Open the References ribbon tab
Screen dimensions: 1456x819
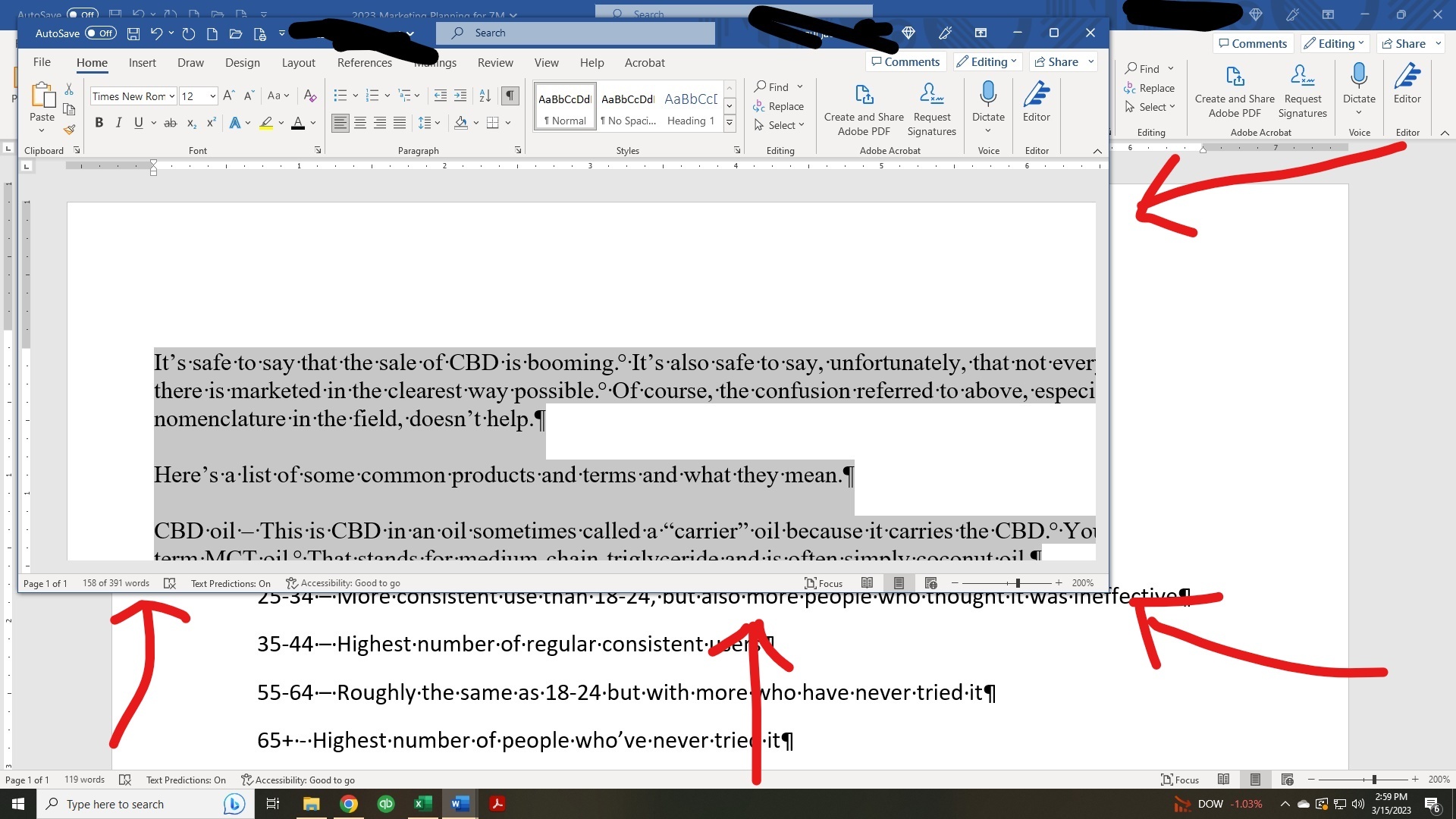pyautogui.click(x=365, y=62)
